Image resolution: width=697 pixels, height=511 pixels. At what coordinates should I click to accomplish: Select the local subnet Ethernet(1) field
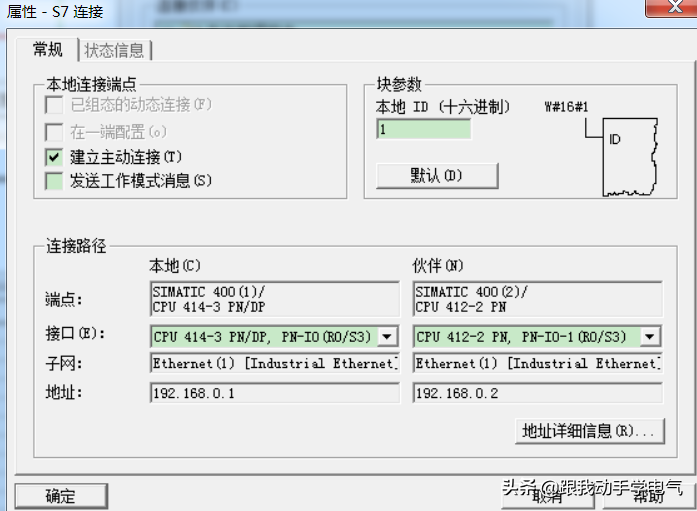[274, 364]
